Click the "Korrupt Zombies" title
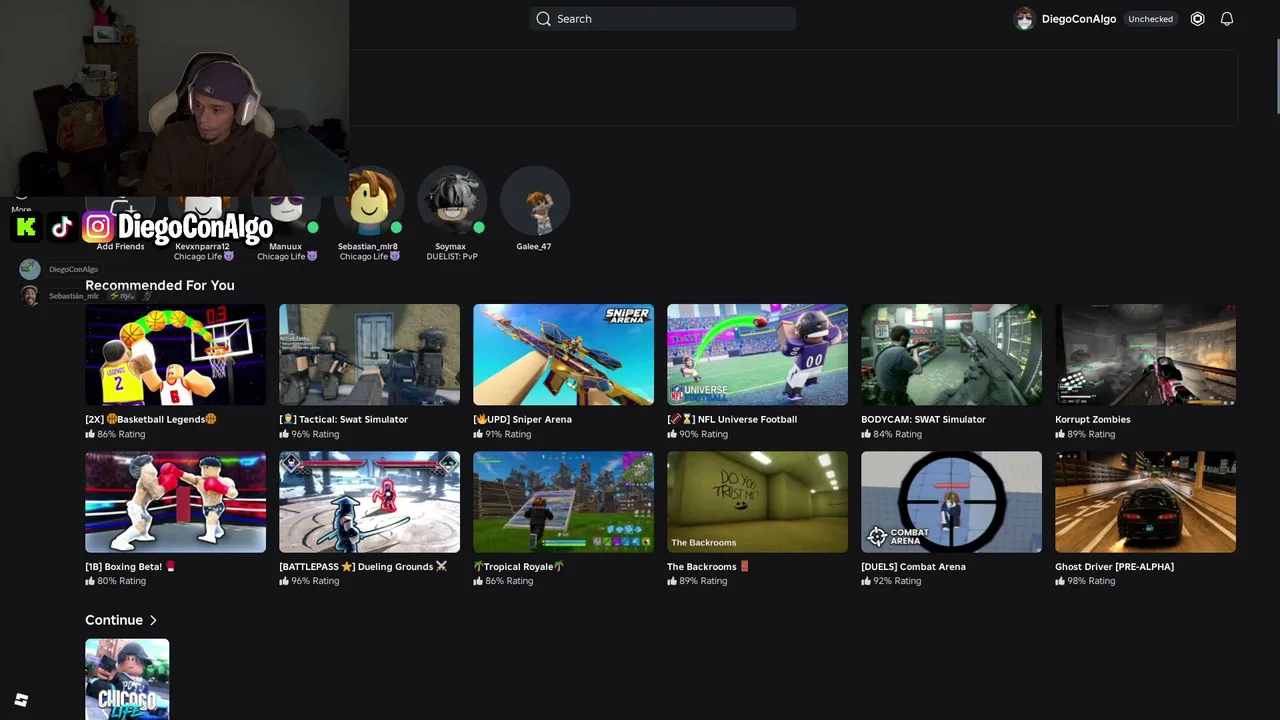 click(x=1092, y=419)
